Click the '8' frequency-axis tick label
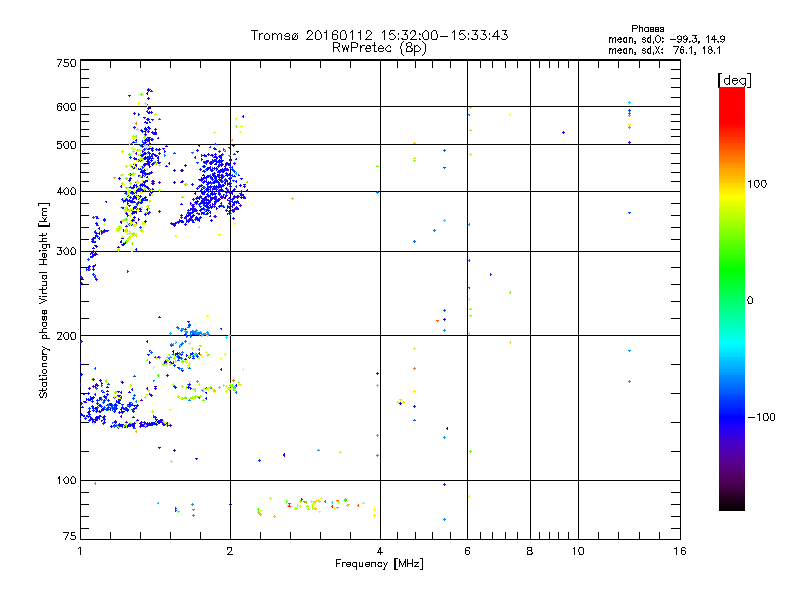 click(x=530, y=551)
